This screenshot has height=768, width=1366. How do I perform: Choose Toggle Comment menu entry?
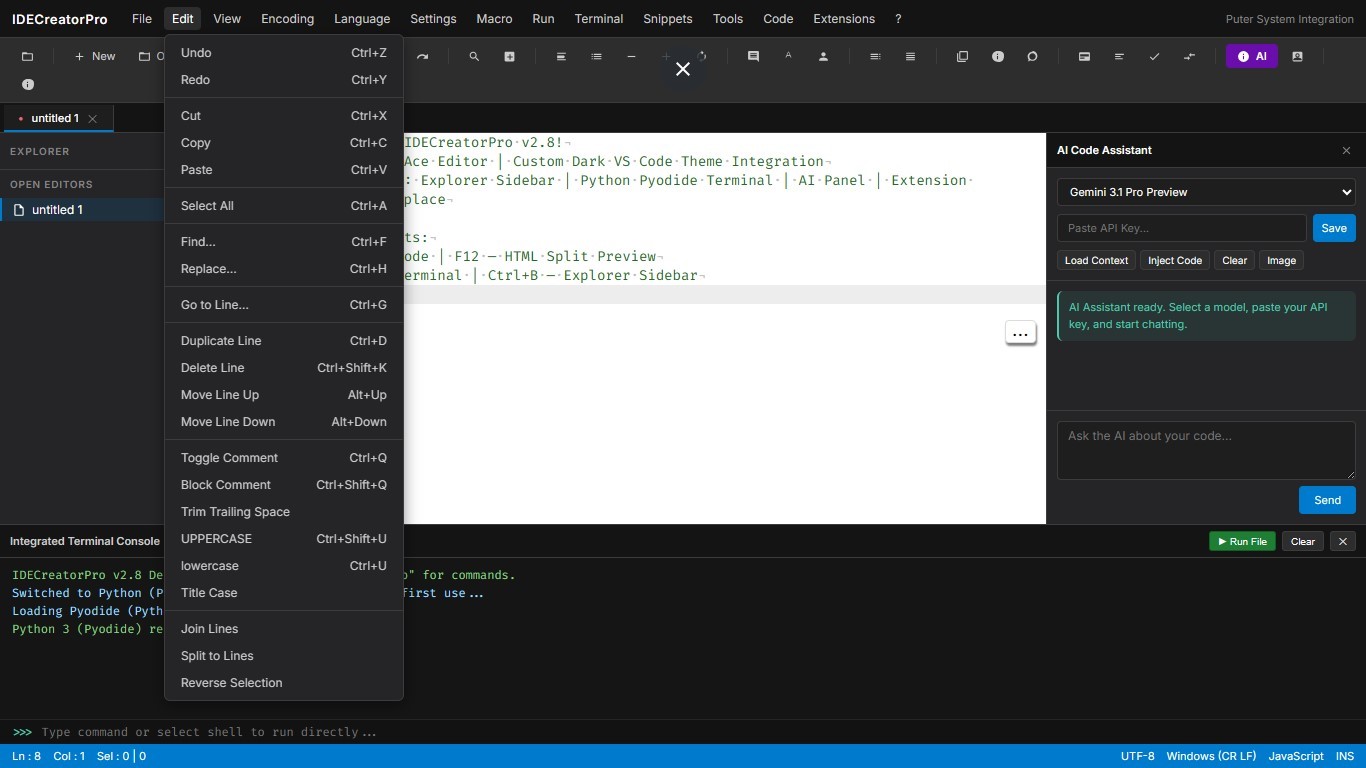pyautogui.click(x=284, y=458)
